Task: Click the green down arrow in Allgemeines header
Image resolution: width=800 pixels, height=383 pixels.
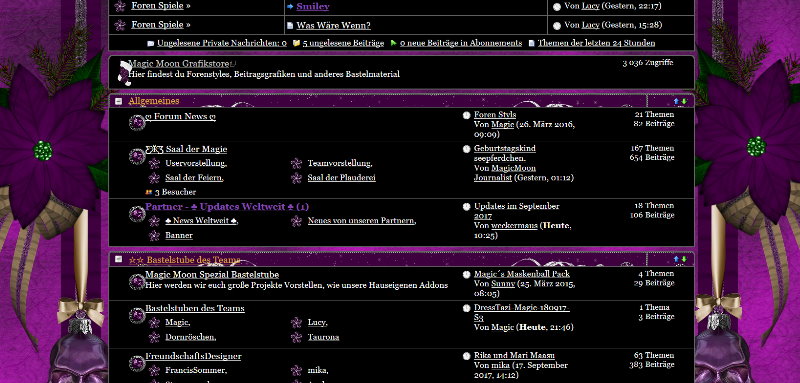Action: 684,101
